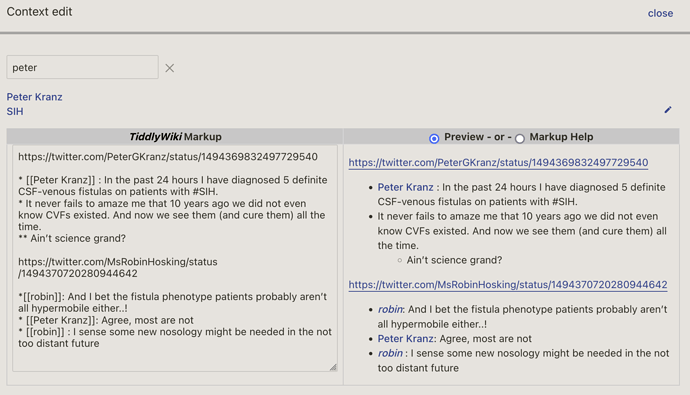Click into the TiddlyWiki Markup text area

click(175, 258)
